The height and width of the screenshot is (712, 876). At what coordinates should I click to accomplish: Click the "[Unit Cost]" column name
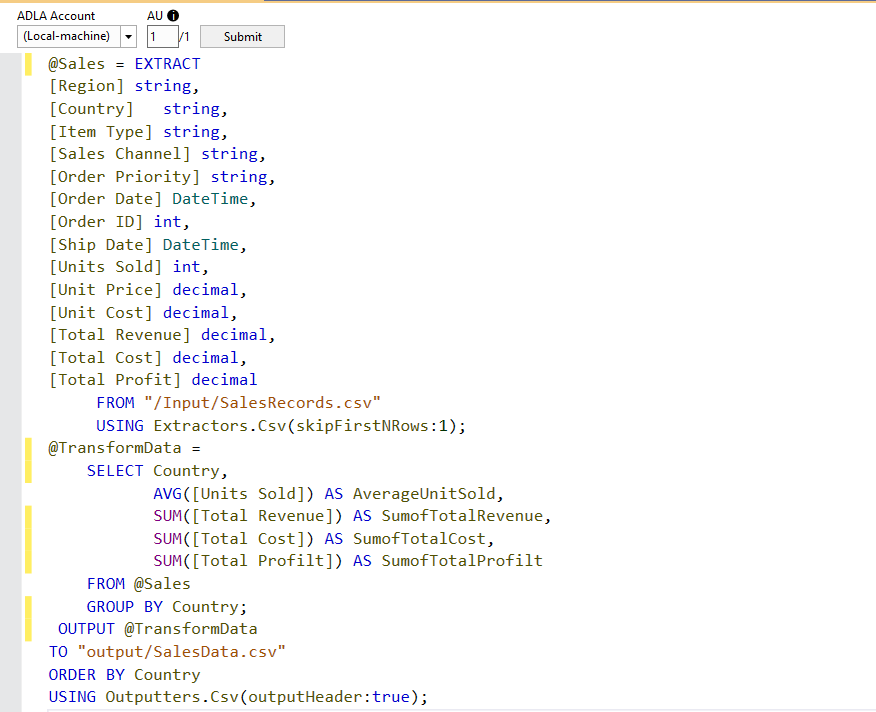tap(101, 313)
